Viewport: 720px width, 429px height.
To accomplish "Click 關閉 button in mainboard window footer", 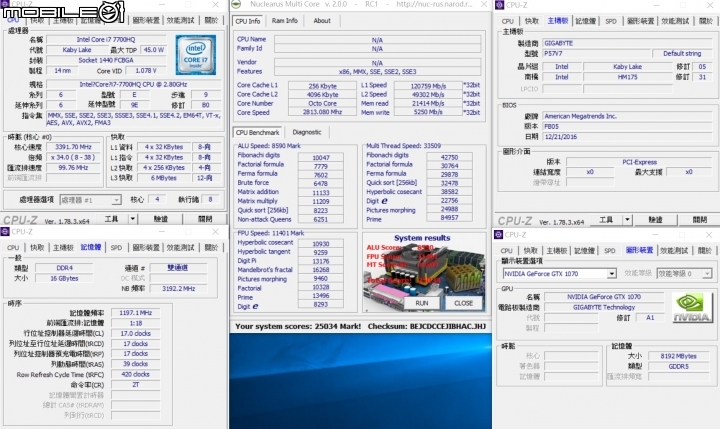I will point(699,220).
